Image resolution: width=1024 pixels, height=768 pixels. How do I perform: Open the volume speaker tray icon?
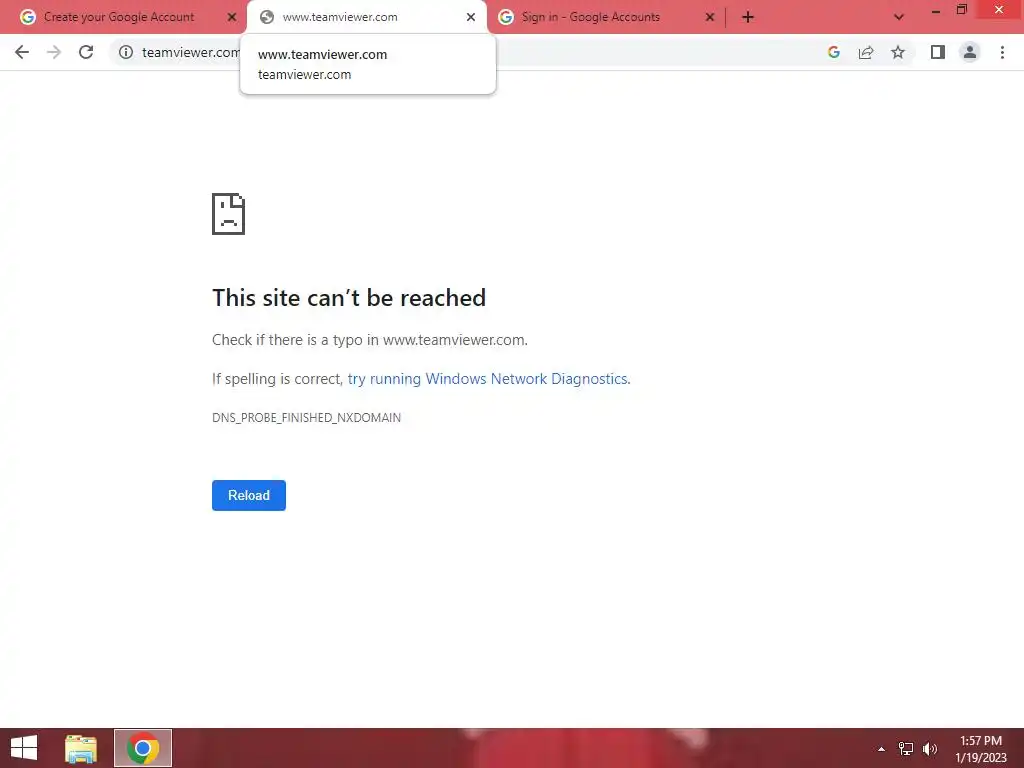tap(930, 749)
